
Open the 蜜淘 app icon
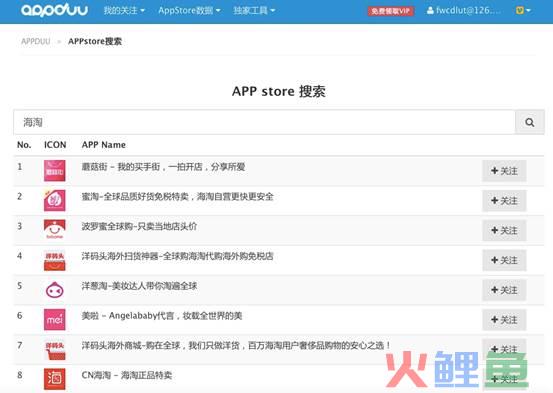click(x=55, y=200)
